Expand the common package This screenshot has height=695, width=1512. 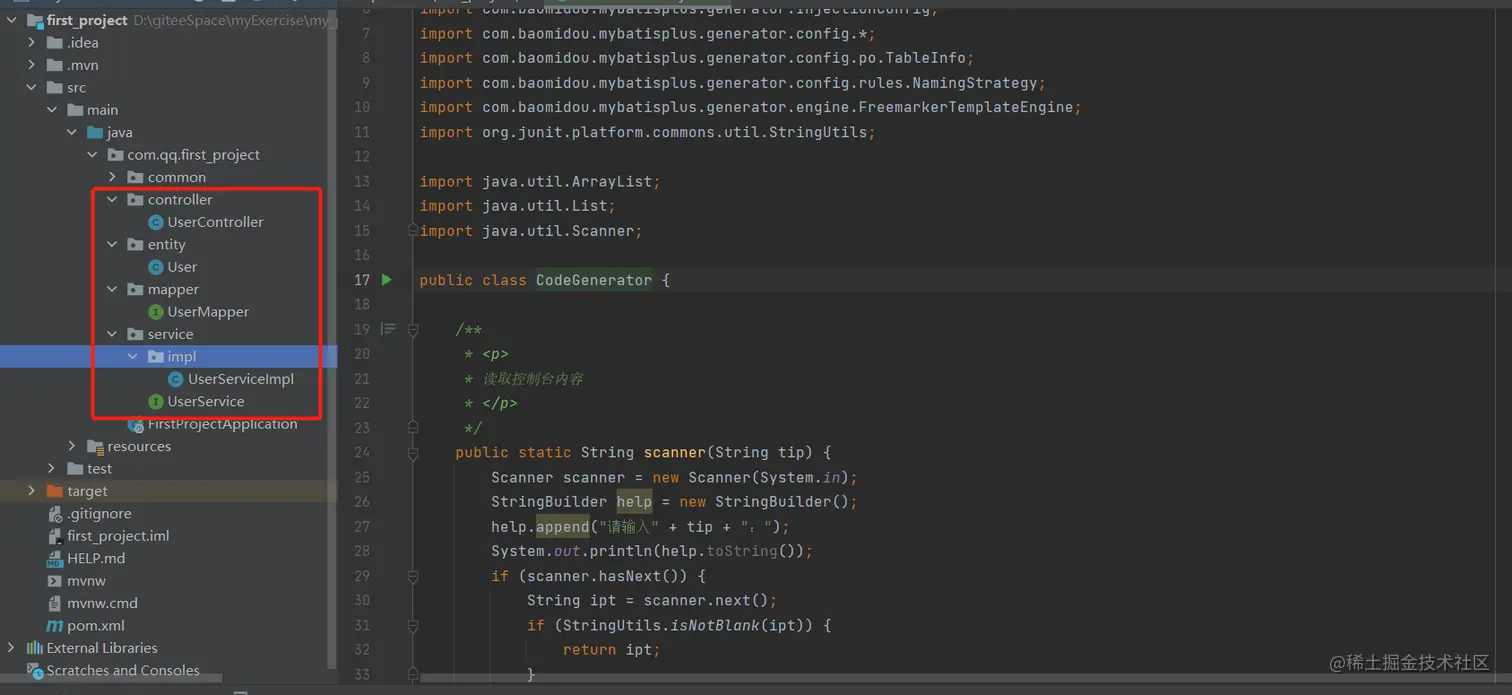pyautogui.click(x=113, y=177)
